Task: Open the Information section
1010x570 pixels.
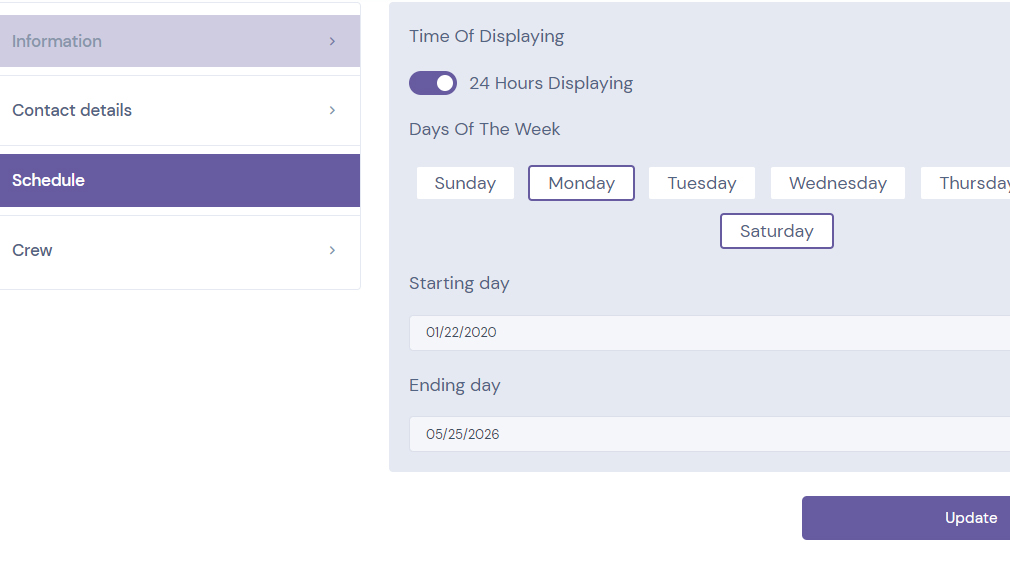Action: click(x=180, y=41)
